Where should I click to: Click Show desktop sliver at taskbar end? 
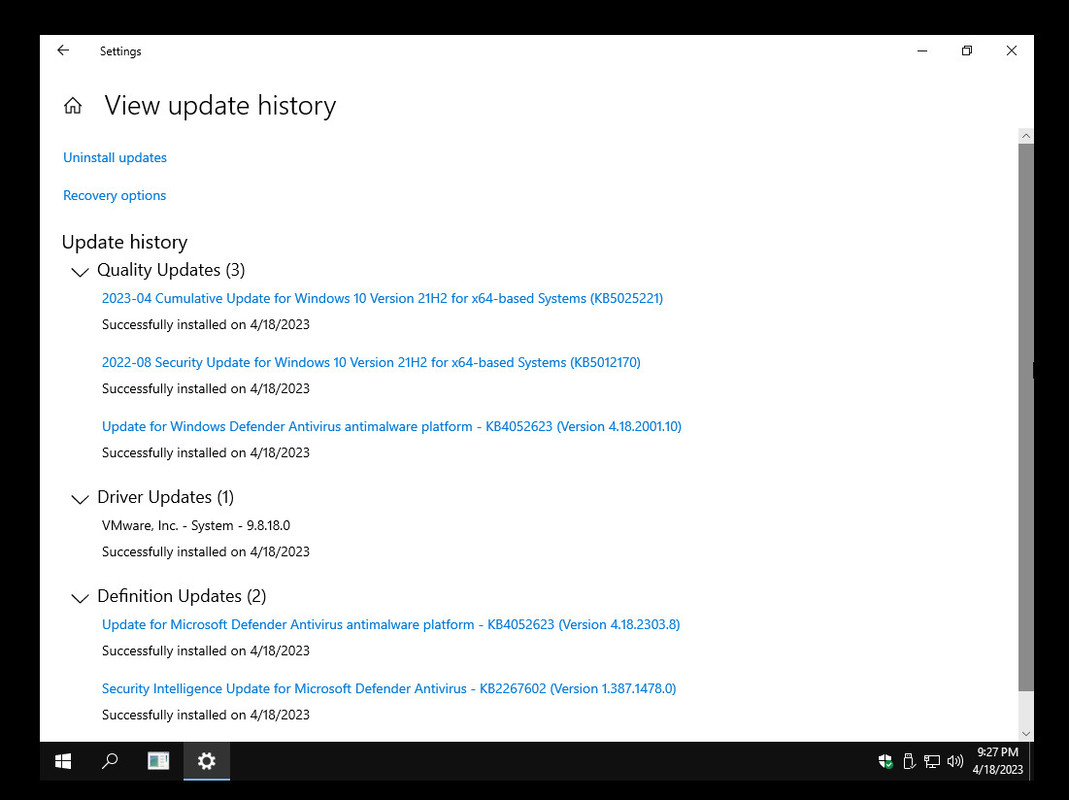point(1031,761)
